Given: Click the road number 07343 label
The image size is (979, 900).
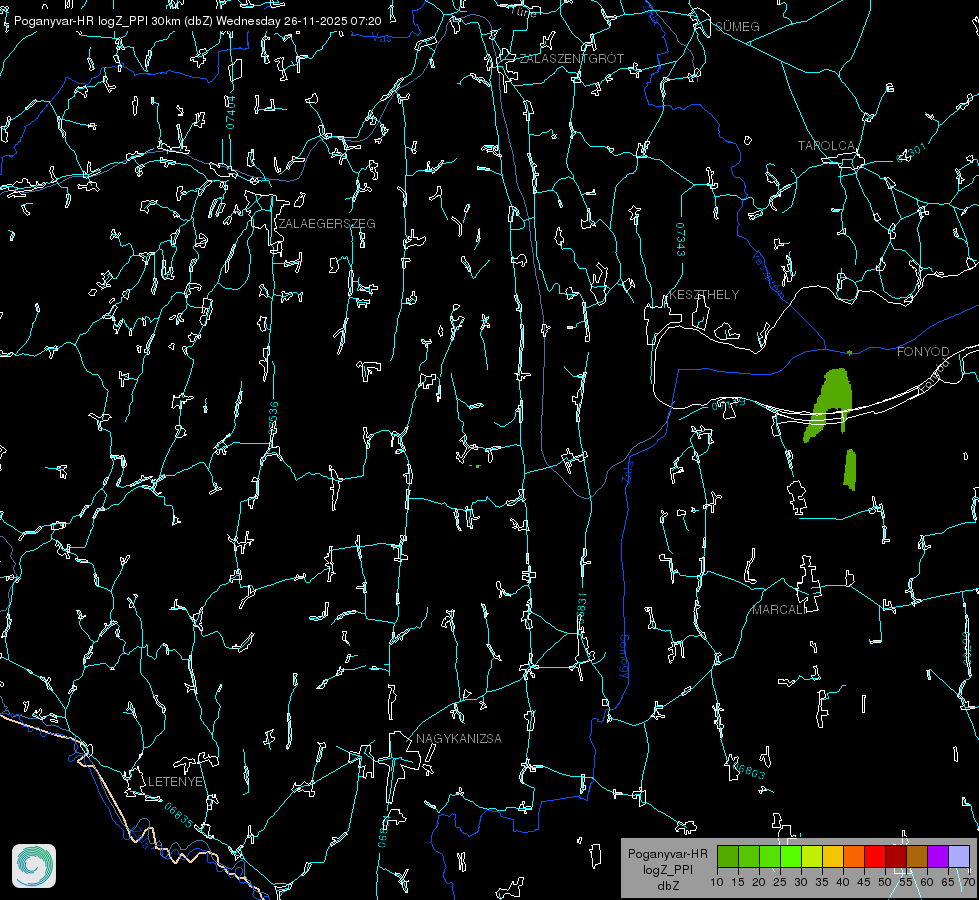Looking at the screenshot, I should coord(681,240).
